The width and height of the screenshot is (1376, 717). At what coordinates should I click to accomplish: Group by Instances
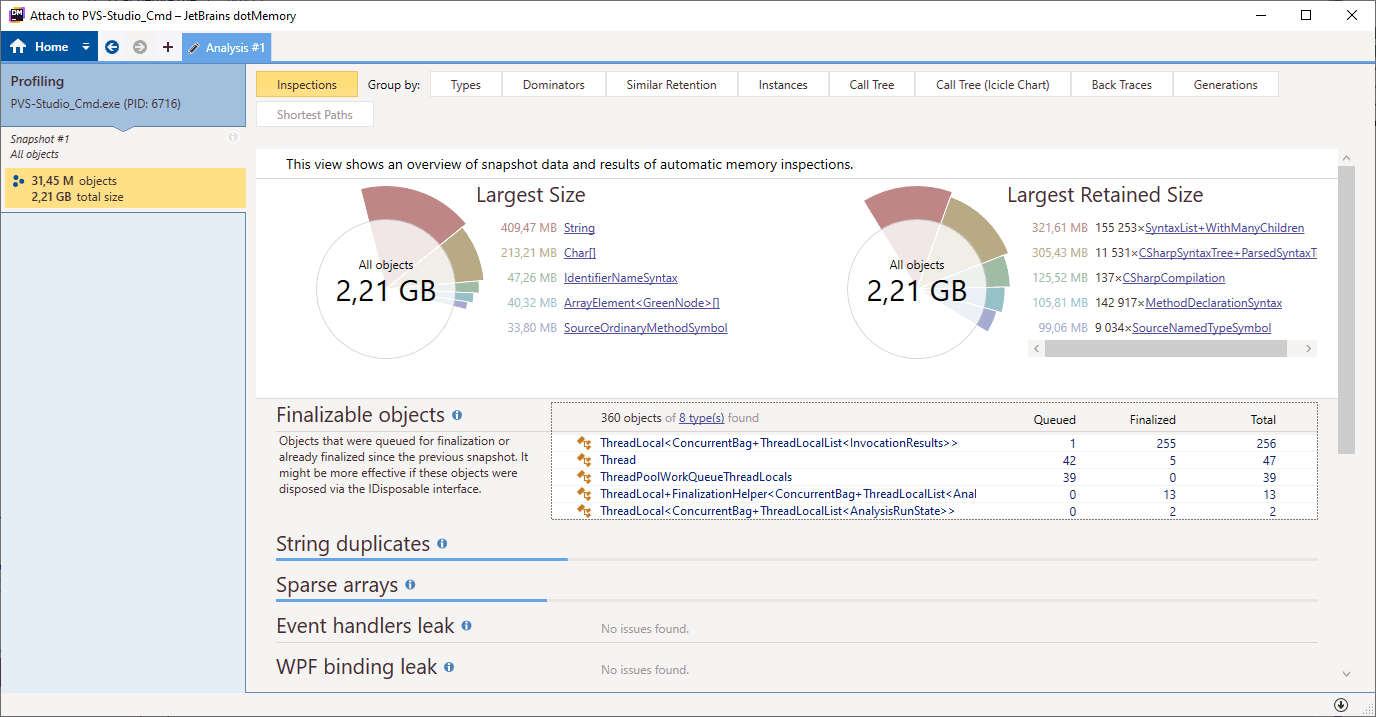coord(783,85)
